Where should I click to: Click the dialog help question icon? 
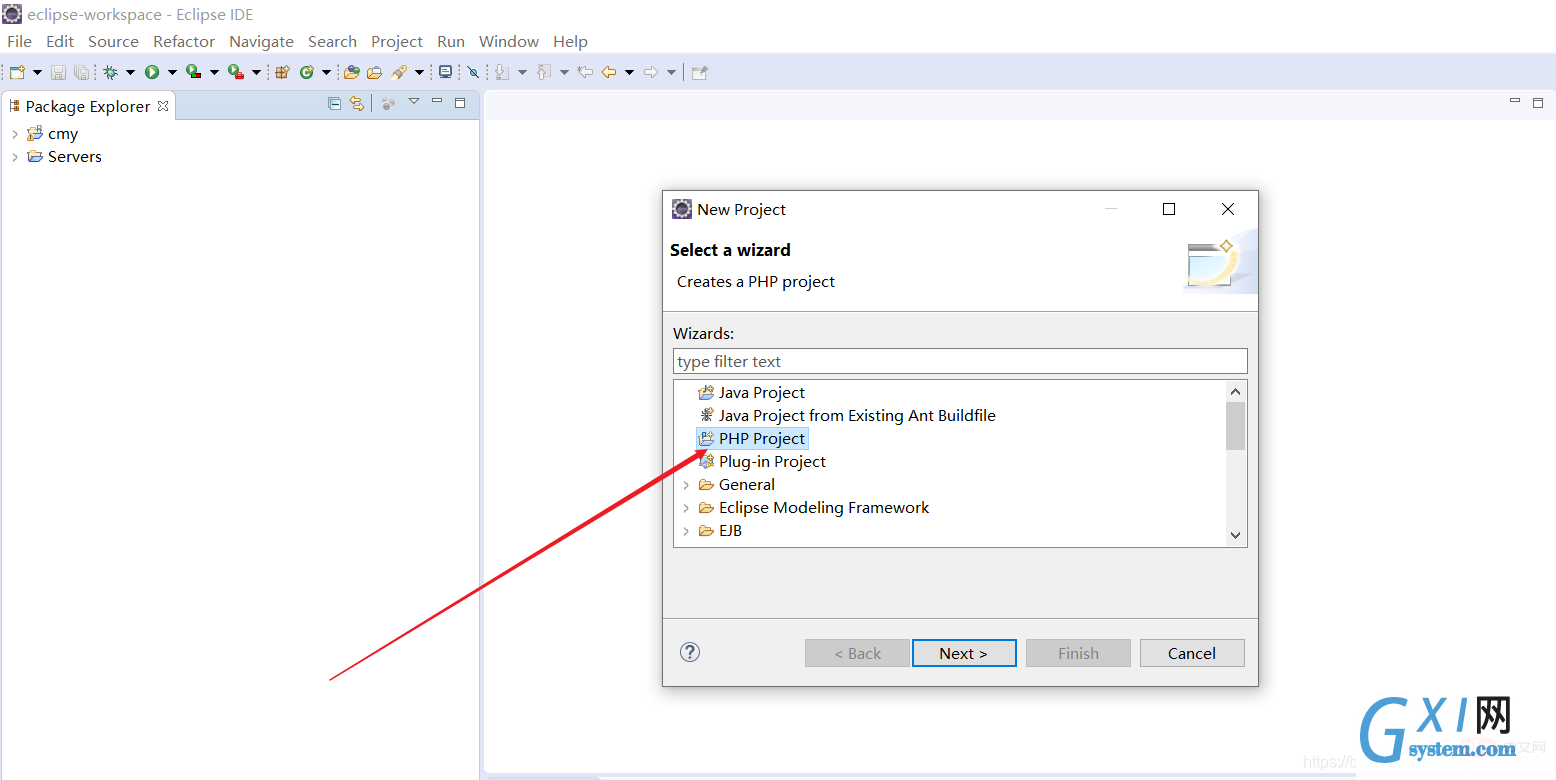pos(690,652)
